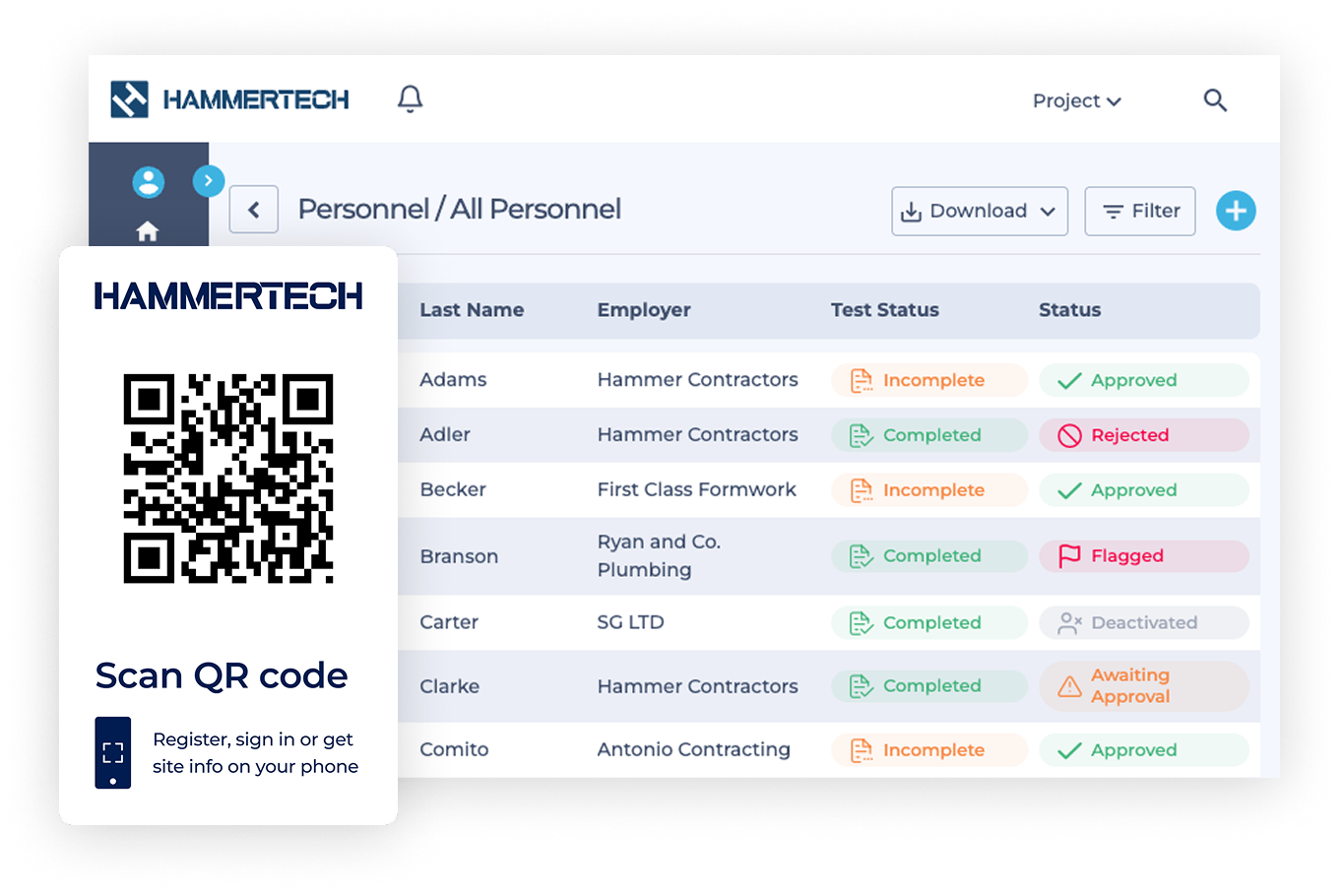Open search using the magnifying glass icon
This screenshot has width=1343, height=896.
pyautogui.click(x=1215, y=100)
